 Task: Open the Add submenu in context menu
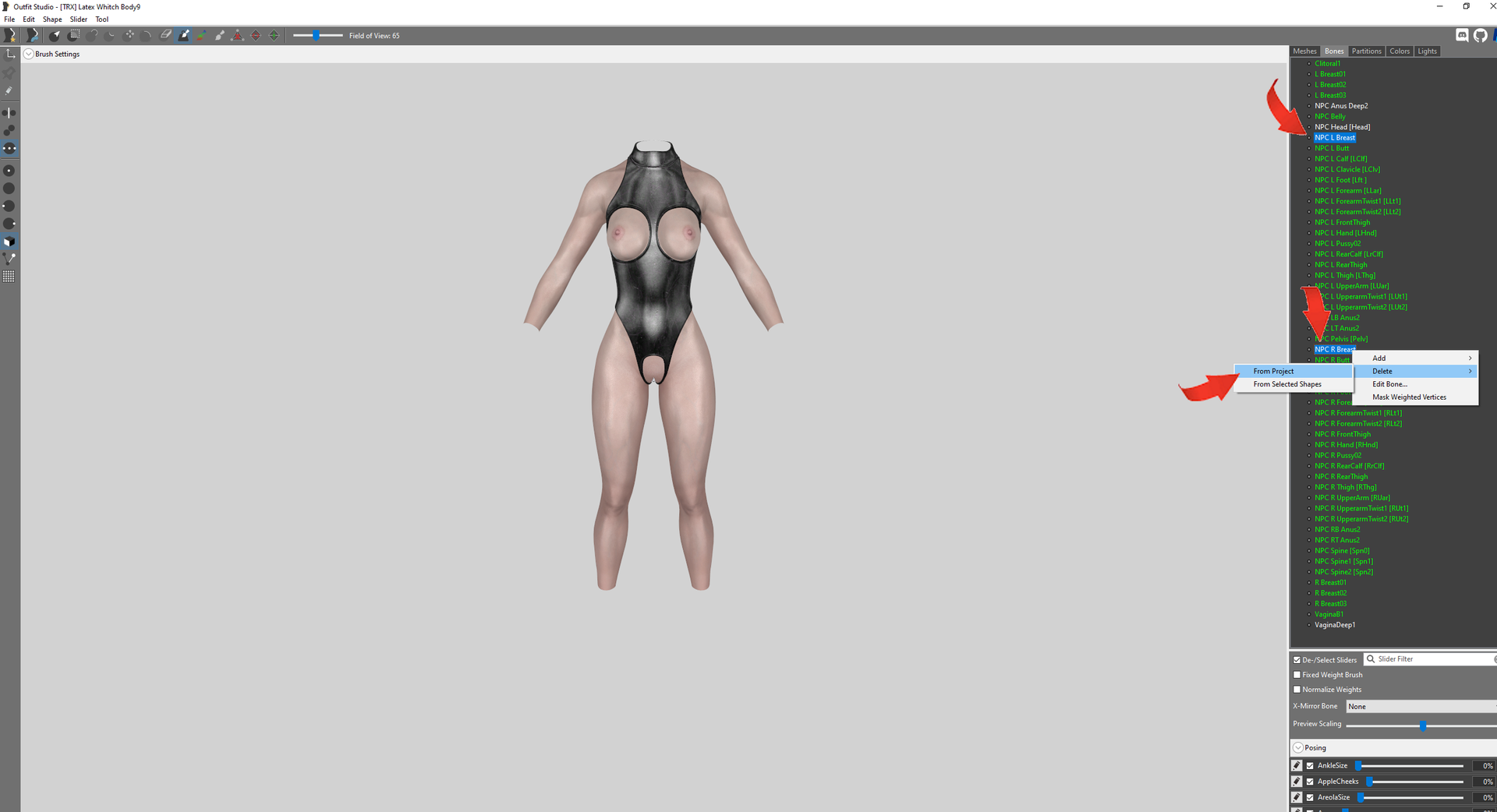1416,358
